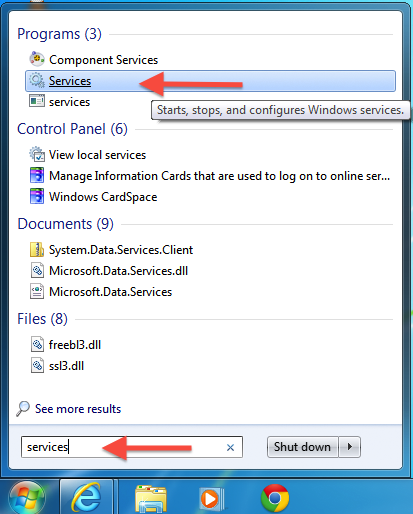The width and height of the screenshot is (413, 514).
Task: Open the Files (8) results group
Action: 42,319
